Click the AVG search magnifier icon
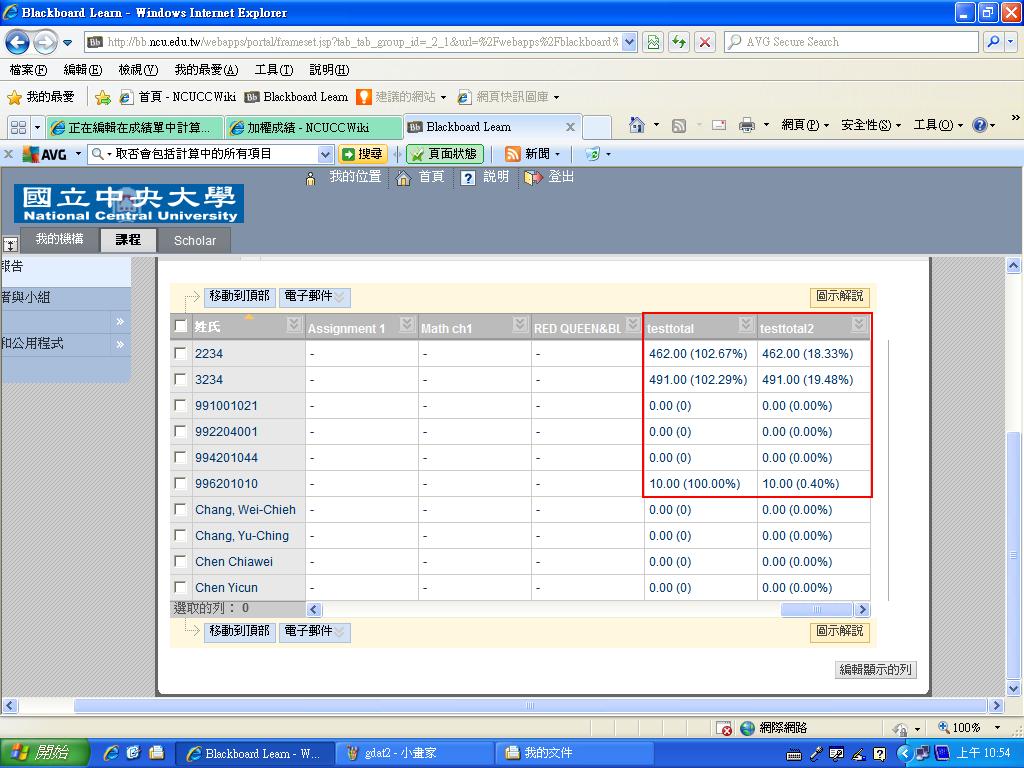This screenshot has width=1024, height=768. coord(993,42)
